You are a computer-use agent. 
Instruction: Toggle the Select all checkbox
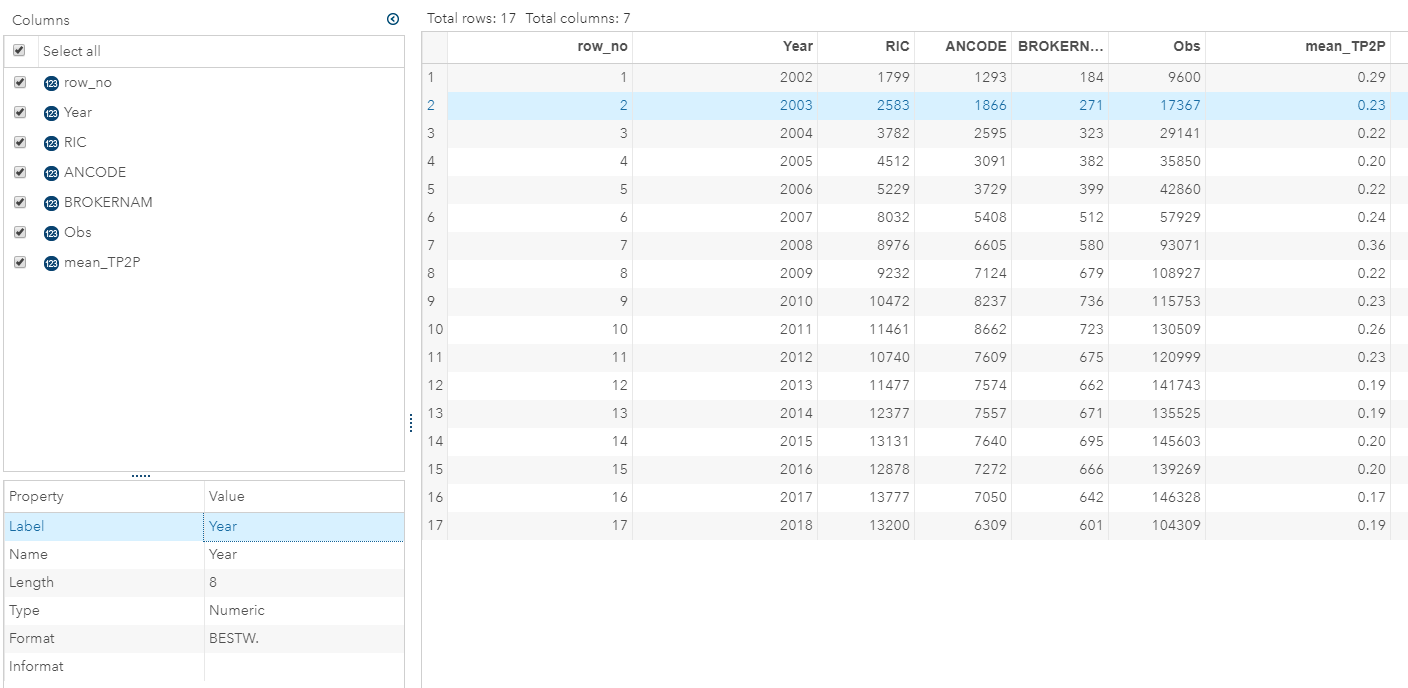coord(20,50)
